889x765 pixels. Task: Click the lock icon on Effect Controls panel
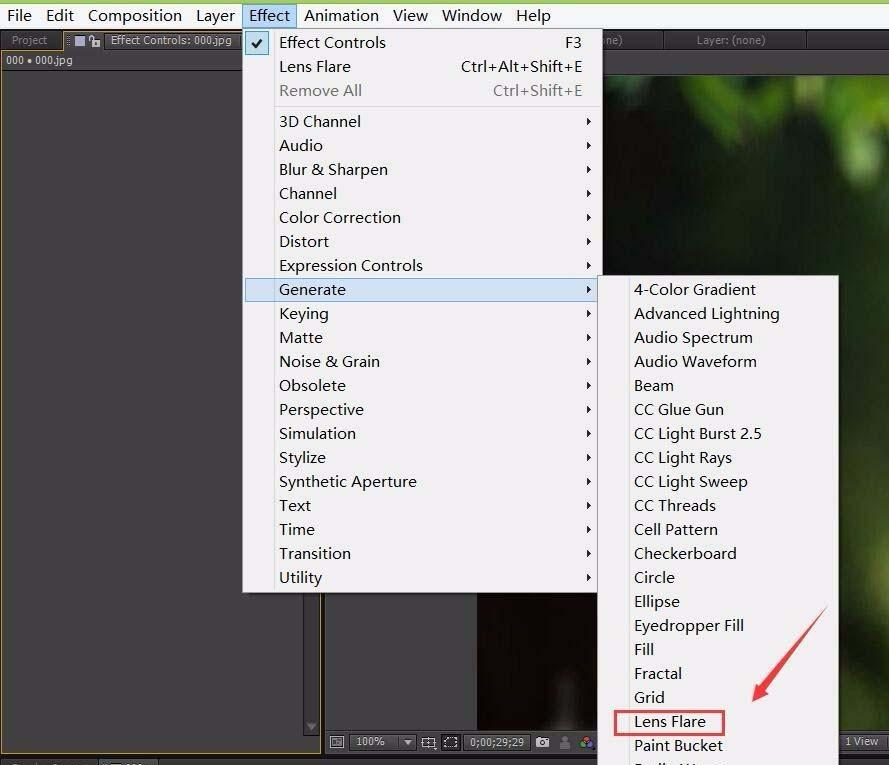(94, 41)
